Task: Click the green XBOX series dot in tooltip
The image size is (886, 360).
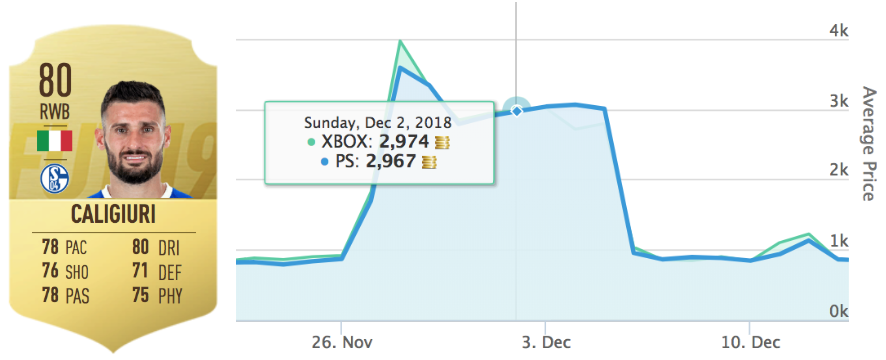Action: click(x=312, y=144)
